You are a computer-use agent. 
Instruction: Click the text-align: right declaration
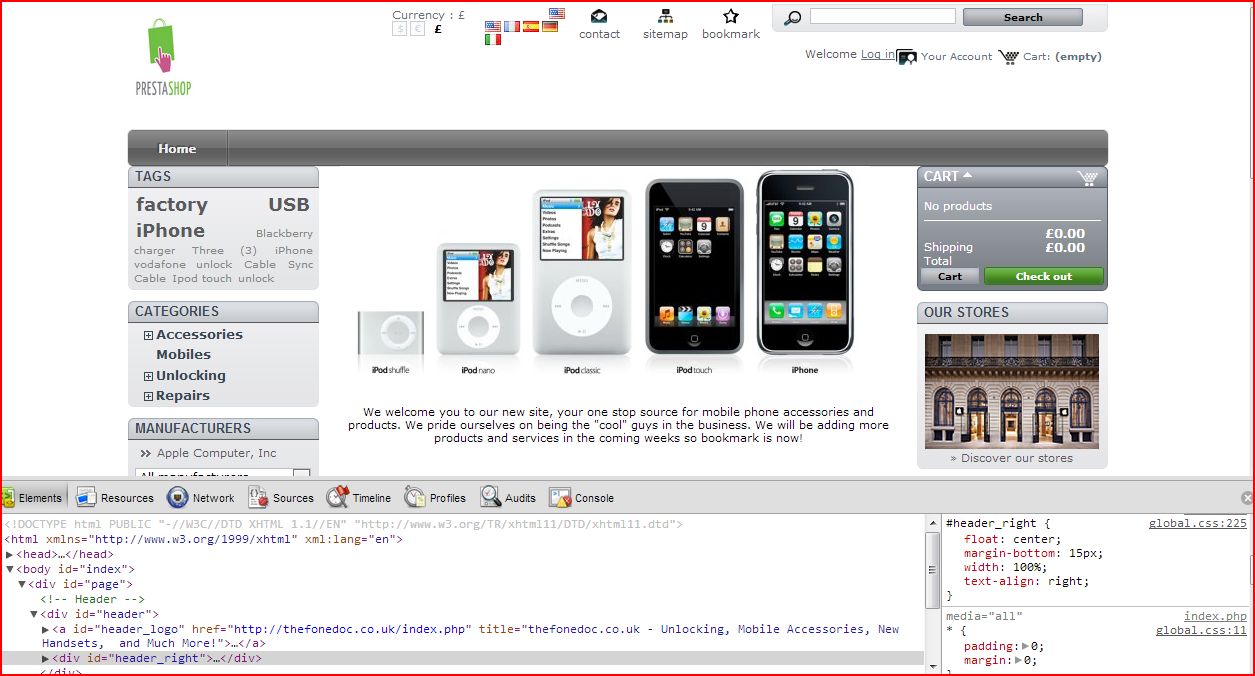tap(1027, 581)
